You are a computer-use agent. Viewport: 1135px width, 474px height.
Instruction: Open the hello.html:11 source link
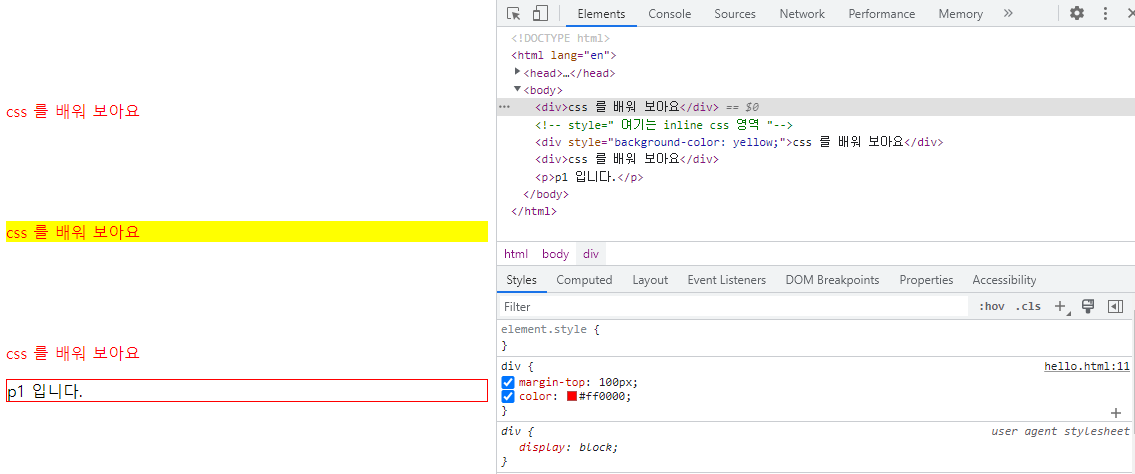[x=1087, y=366]
